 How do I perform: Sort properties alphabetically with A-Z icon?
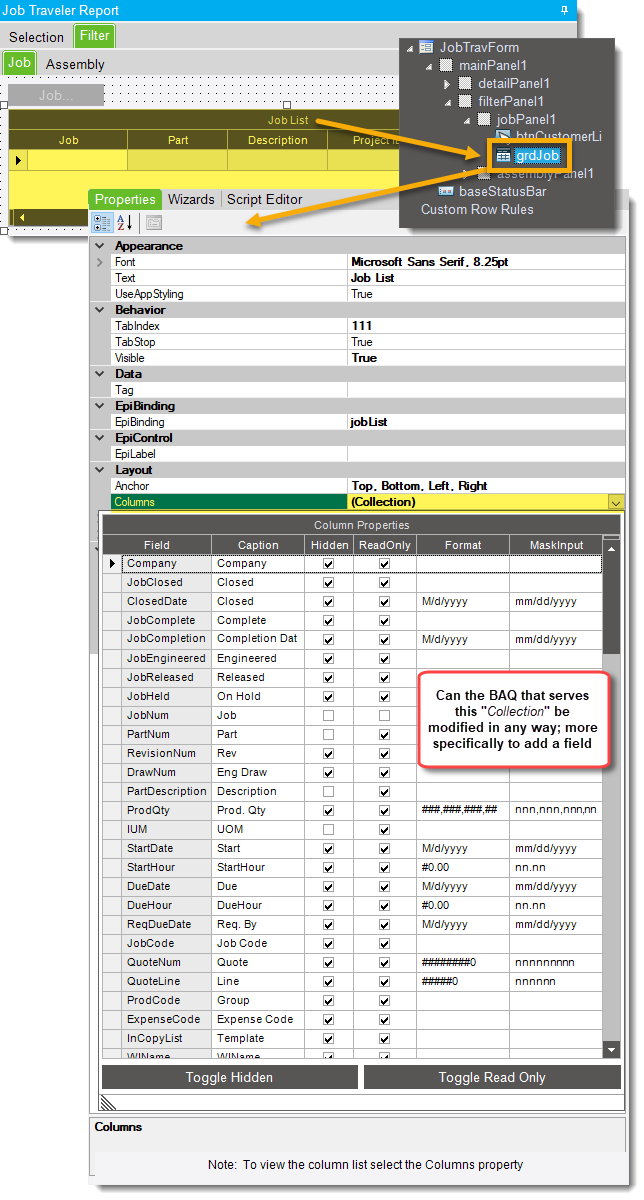click(x=126, y=223)
